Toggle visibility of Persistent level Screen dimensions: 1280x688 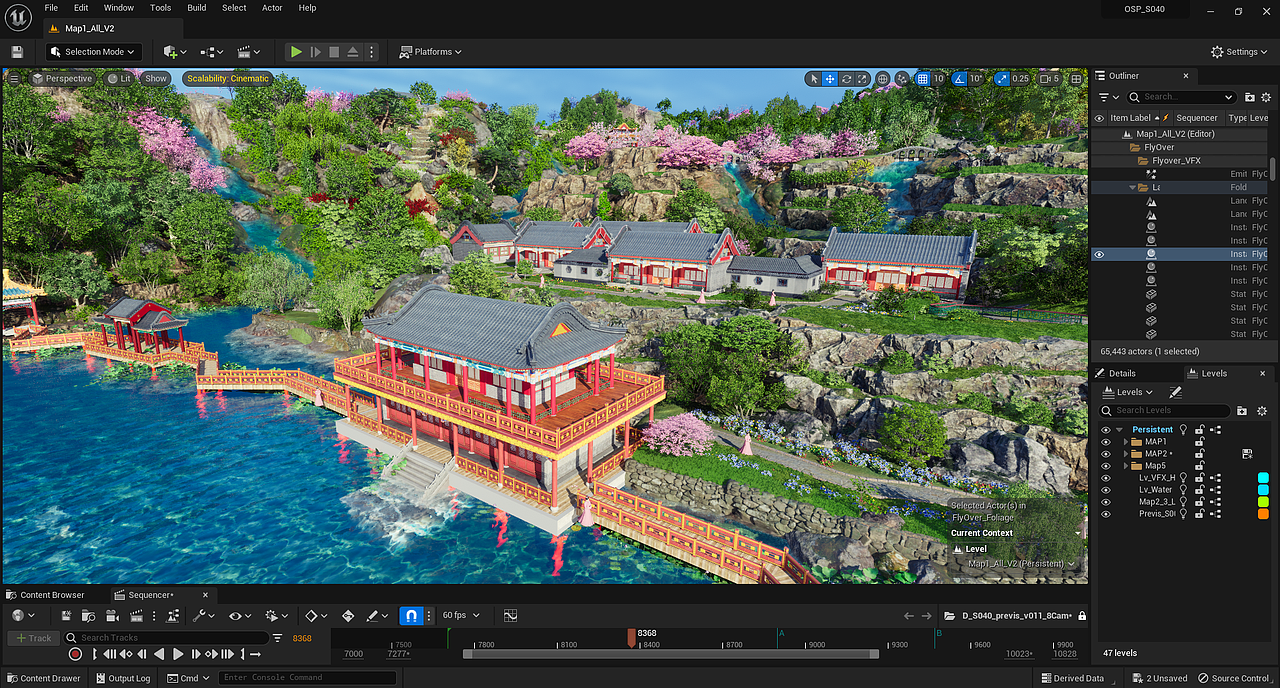click(1105, 430)
